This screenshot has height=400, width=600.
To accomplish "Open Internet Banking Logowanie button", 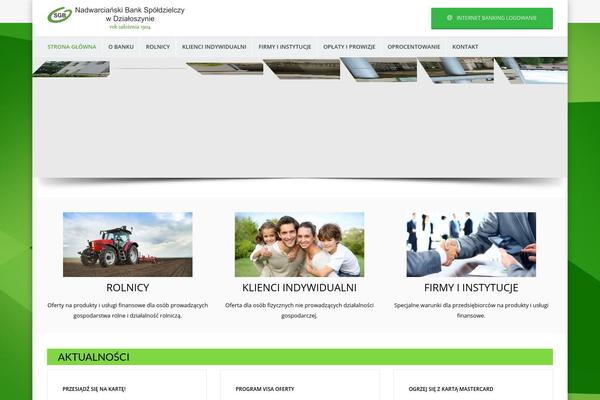I will point(492,18).
